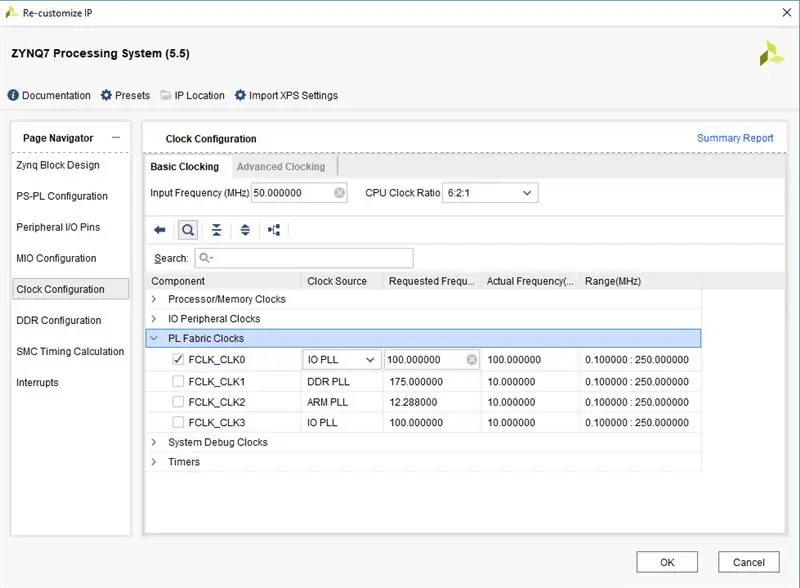Open Import XPS Settings gear icon
This screenshot has width=800, height=588.
[x=240, y=95]
